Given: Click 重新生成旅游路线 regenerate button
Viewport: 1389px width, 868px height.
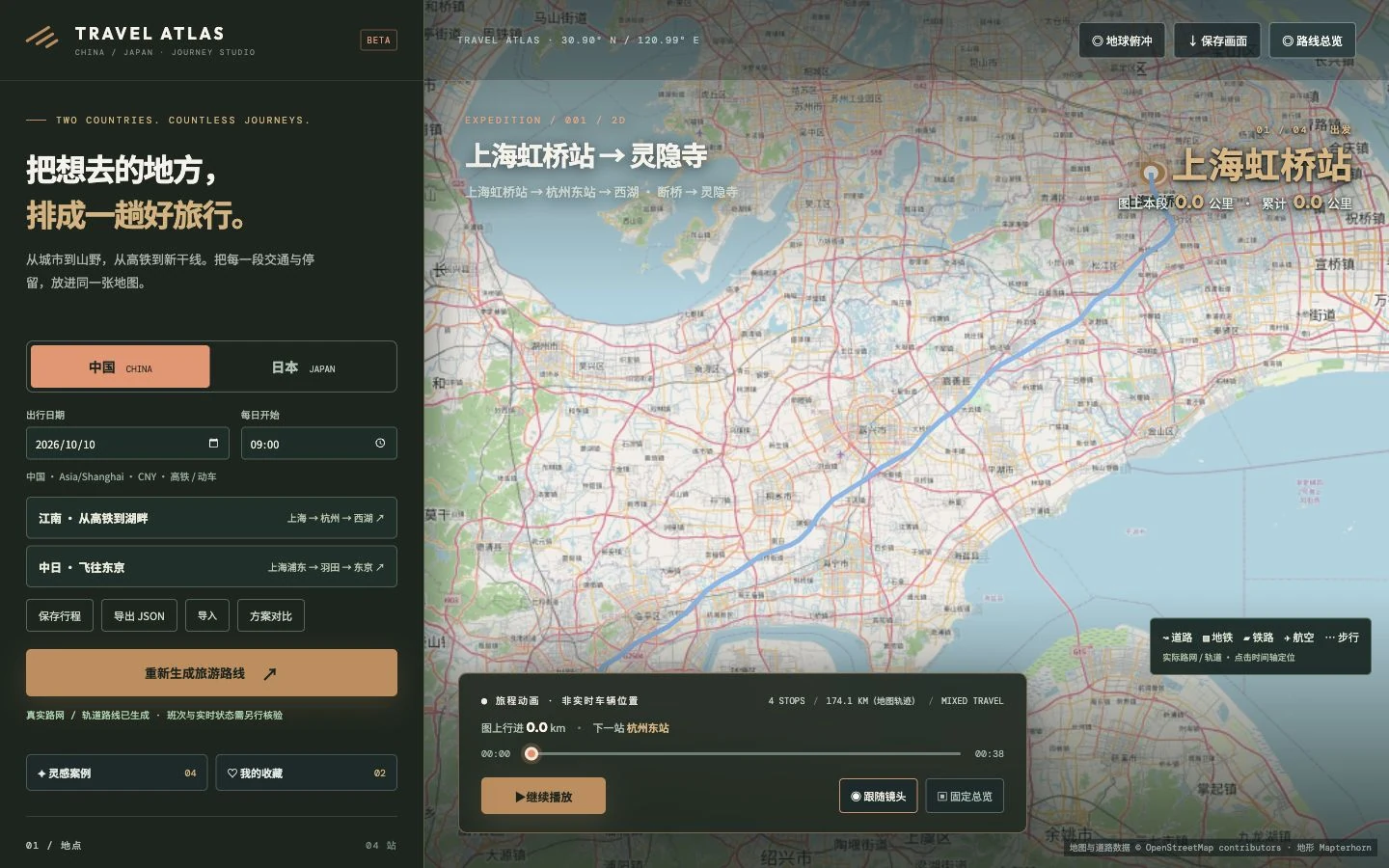Looking at the screenshot, I should [211, 673].
